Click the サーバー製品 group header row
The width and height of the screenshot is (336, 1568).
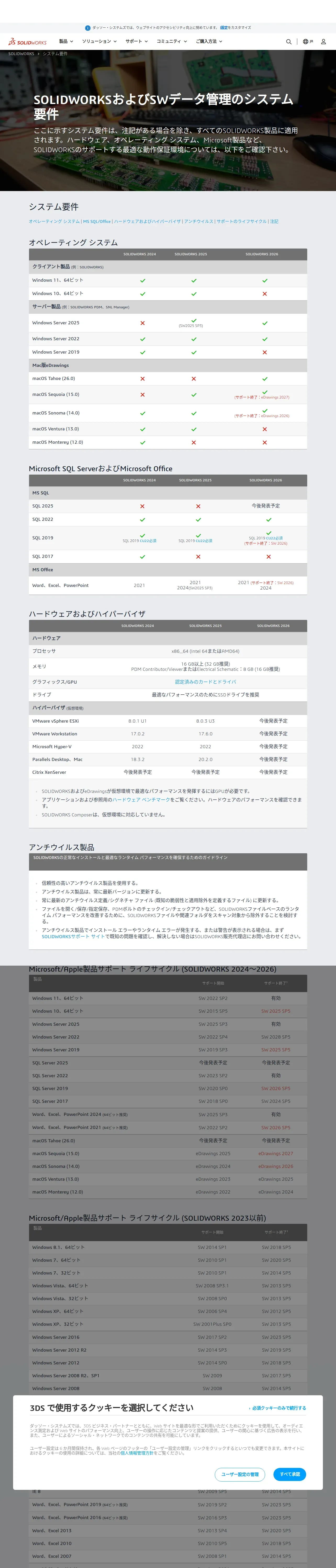(x=168, y=307)
